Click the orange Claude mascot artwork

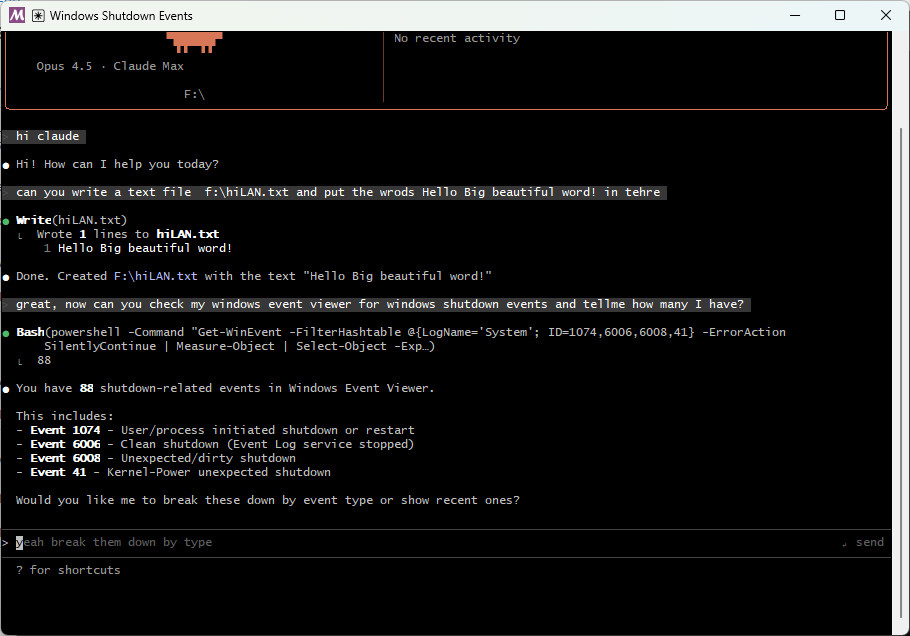click(193, 38)
